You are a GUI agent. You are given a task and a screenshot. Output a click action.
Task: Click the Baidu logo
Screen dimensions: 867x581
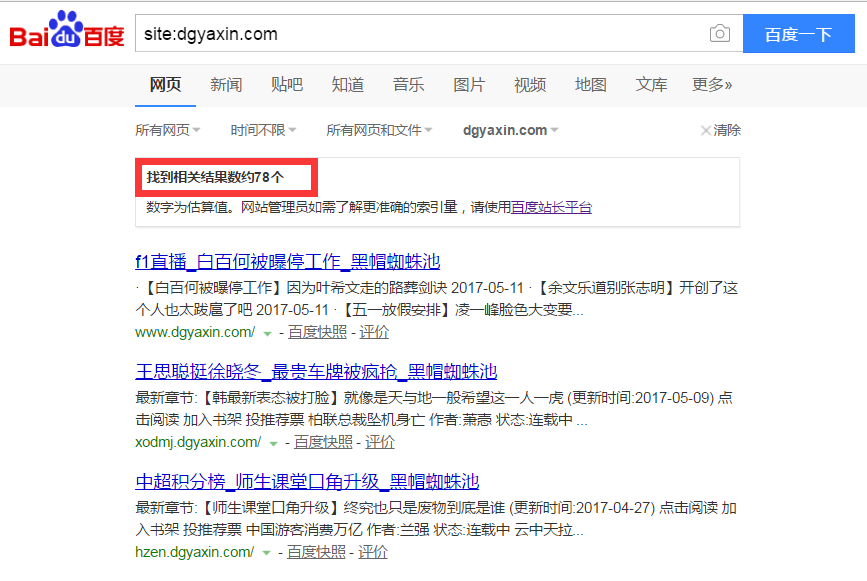click(67, 30)
